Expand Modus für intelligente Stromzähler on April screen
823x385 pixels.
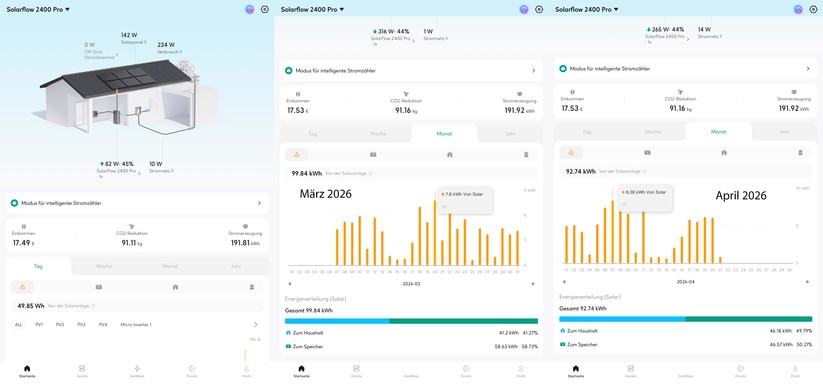686,69
